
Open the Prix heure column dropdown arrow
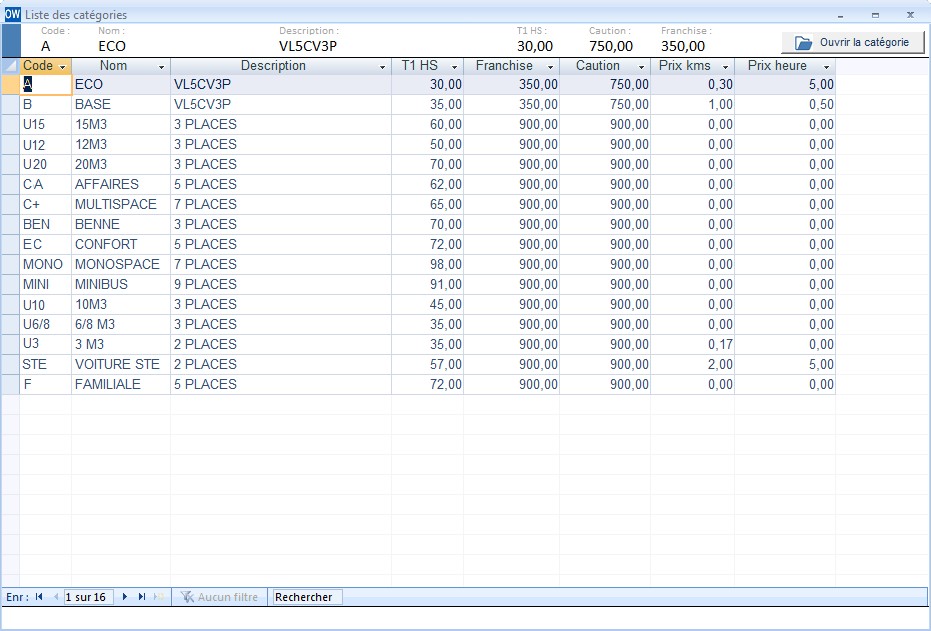point(826,67)
